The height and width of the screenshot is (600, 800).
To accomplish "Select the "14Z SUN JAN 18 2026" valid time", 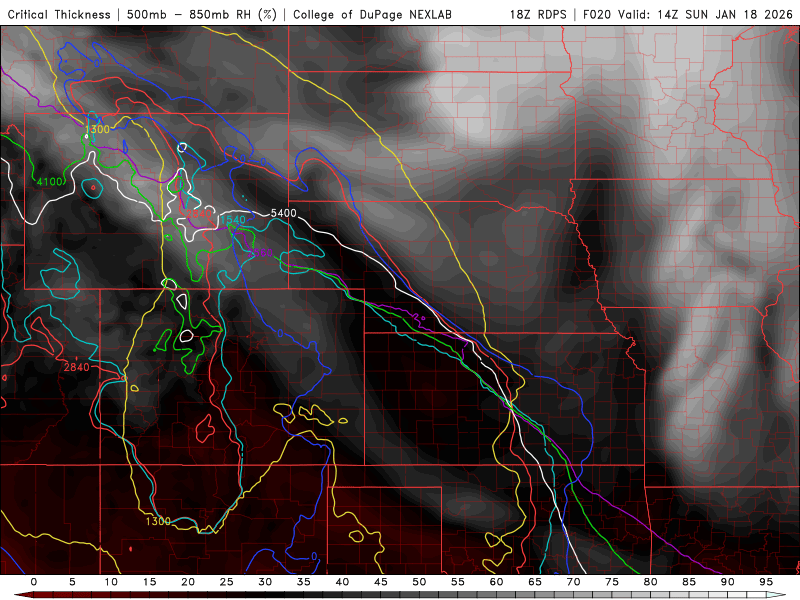I will point(725,14).
